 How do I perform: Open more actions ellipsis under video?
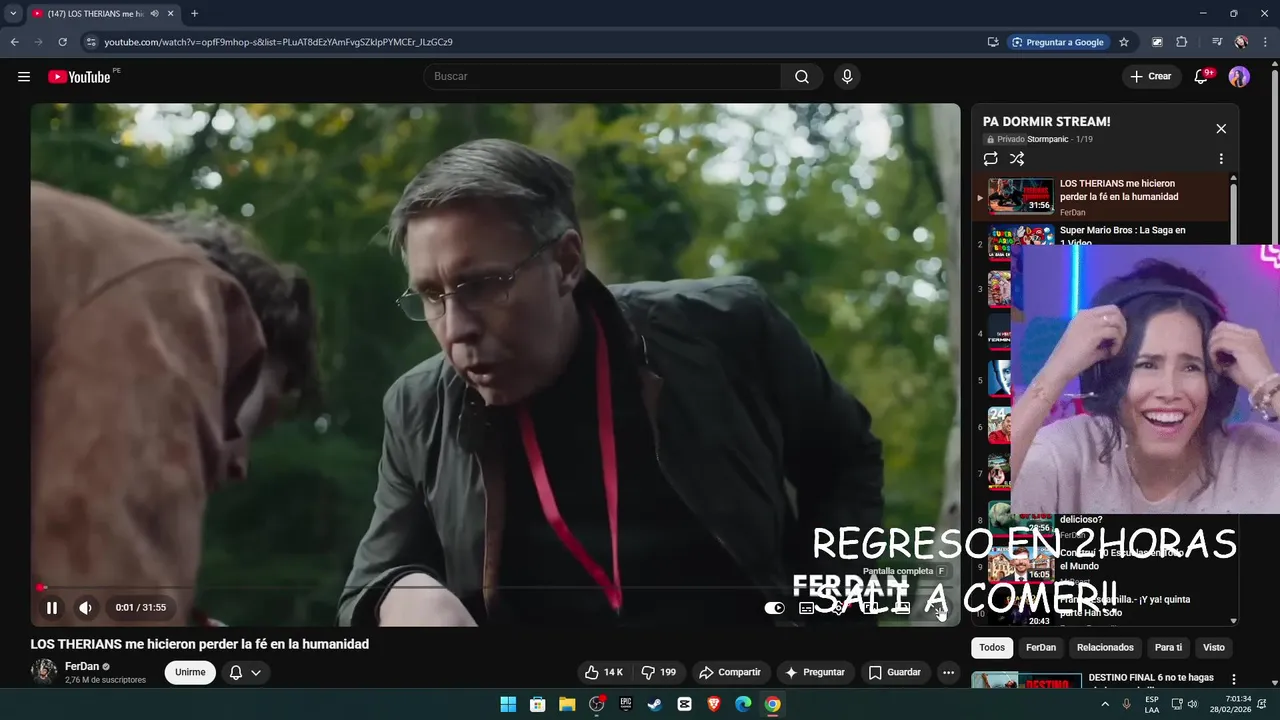948,673
